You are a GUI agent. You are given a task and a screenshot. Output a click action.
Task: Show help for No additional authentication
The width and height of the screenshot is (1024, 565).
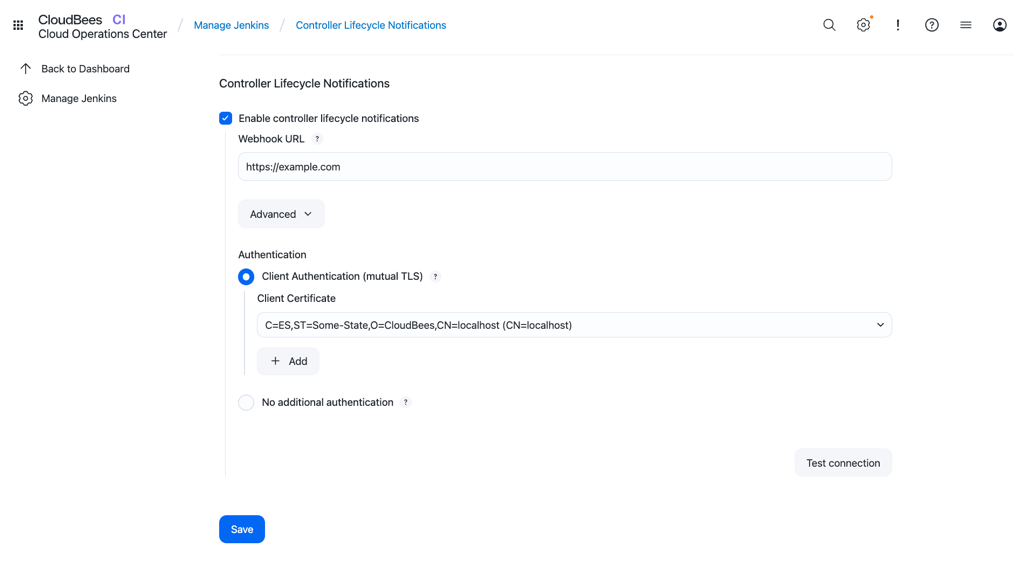(406, 402)
